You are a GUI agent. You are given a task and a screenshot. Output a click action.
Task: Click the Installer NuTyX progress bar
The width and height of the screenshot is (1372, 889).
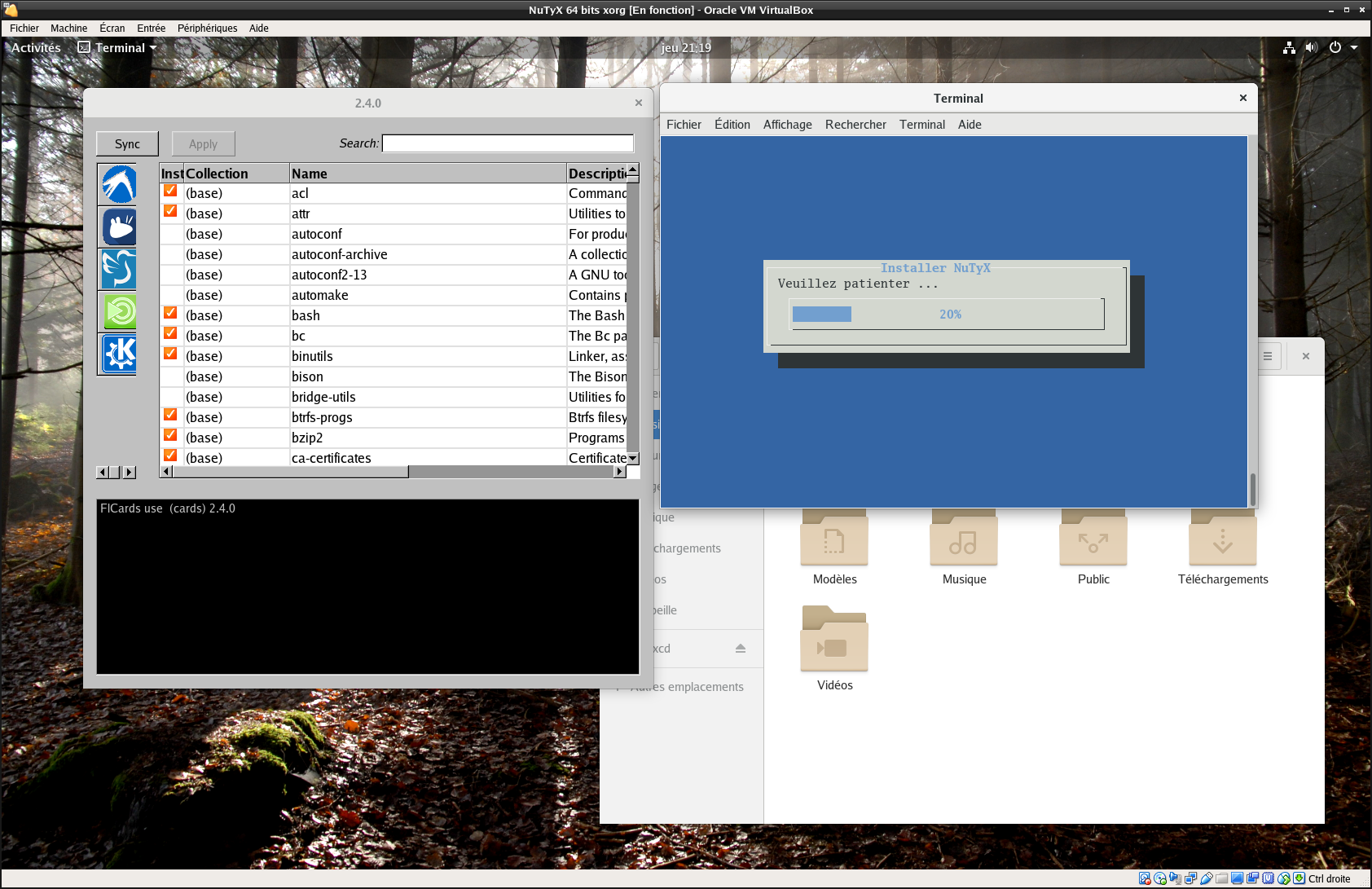pyautogui.click(x=947, y=315)
